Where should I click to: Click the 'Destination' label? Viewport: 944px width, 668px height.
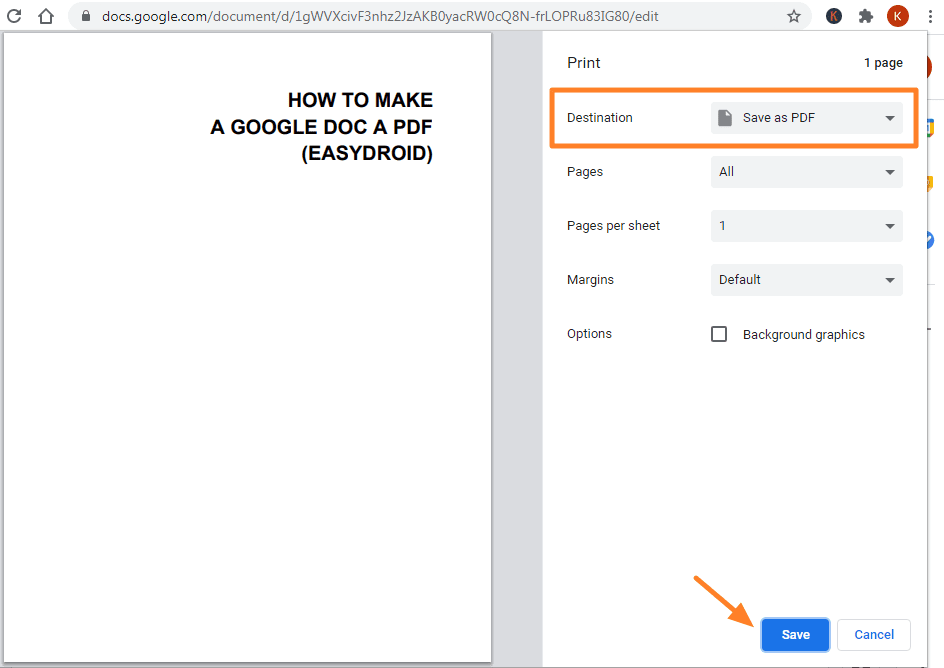(x=600, y=117)
